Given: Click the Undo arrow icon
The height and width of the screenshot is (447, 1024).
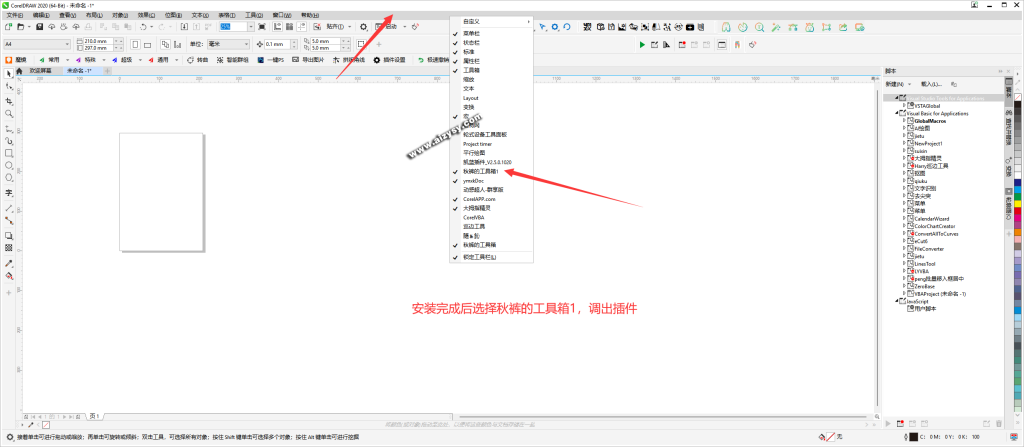Looking at the screenshot, I should pos(146,26).
